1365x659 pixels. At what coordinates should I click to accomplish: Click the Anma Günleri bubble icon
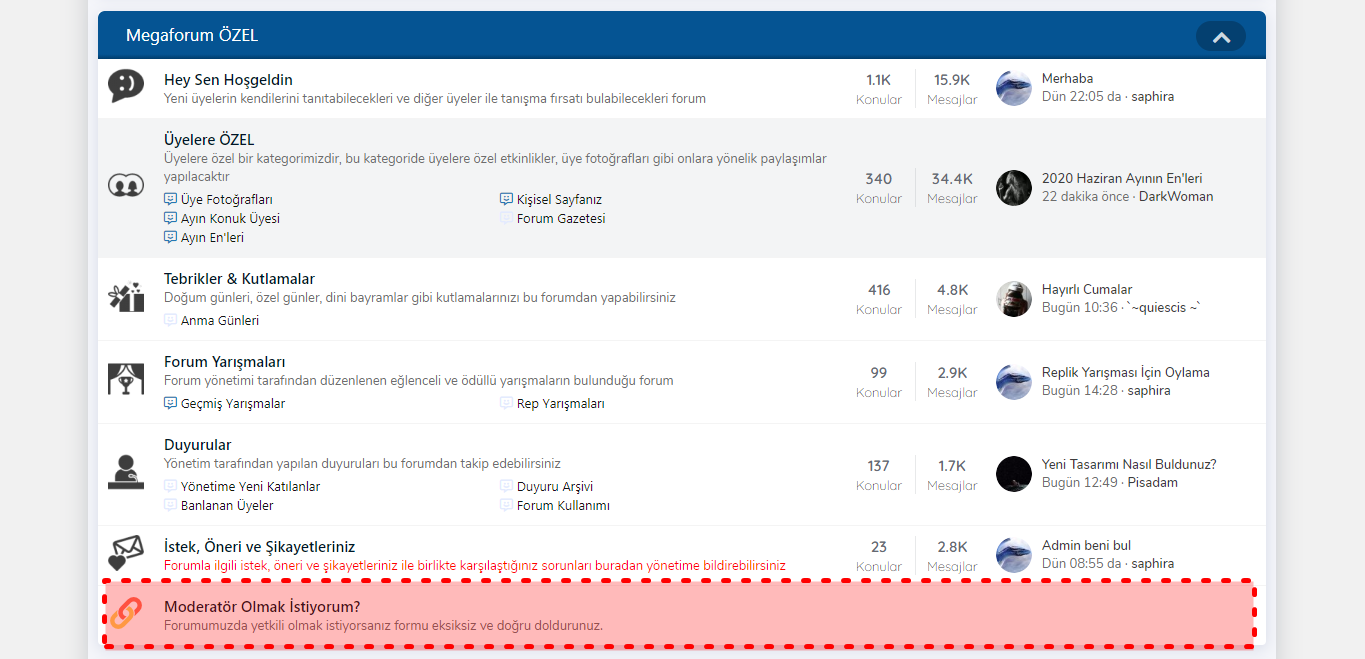coord(170,320)
